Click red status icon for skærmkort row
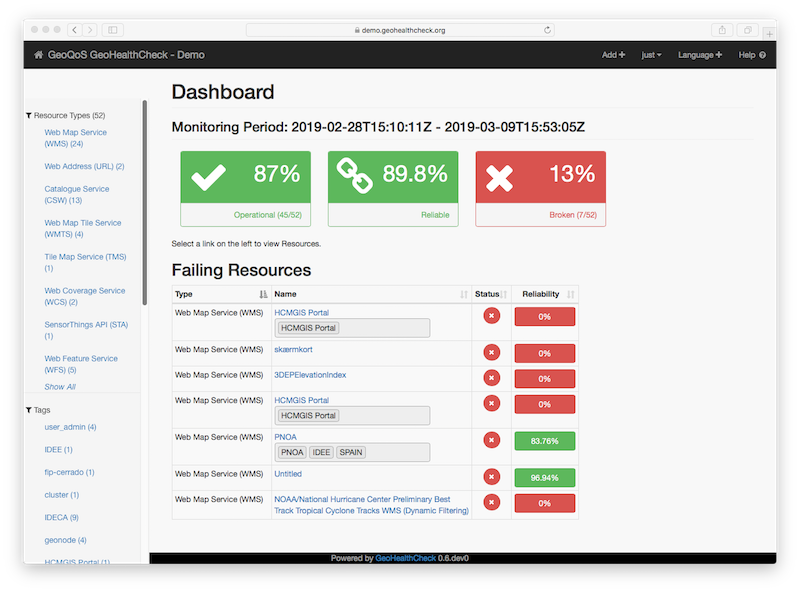Image resolution: width=800 pixels, height=592 pixels. point(491,352)
